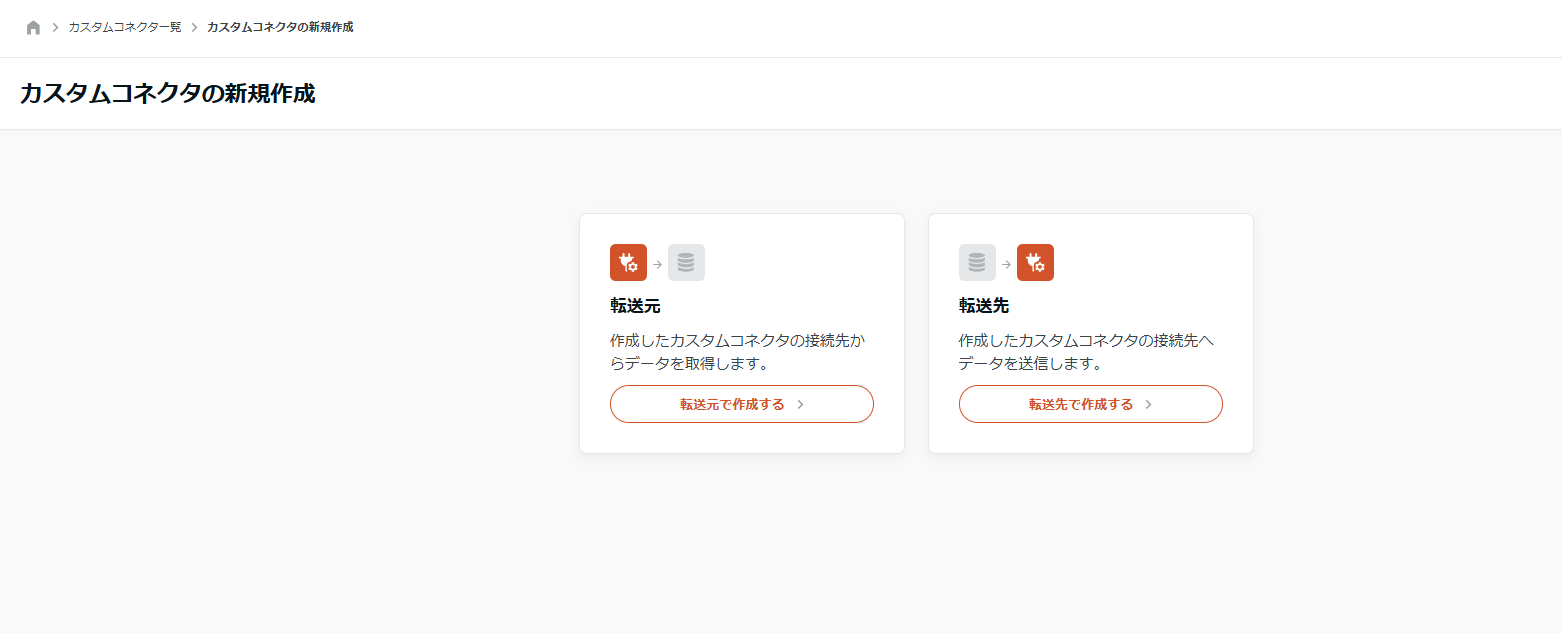
Task: Click orange connector plug icon in 転送元 card
Action: (x=628, y=263)
